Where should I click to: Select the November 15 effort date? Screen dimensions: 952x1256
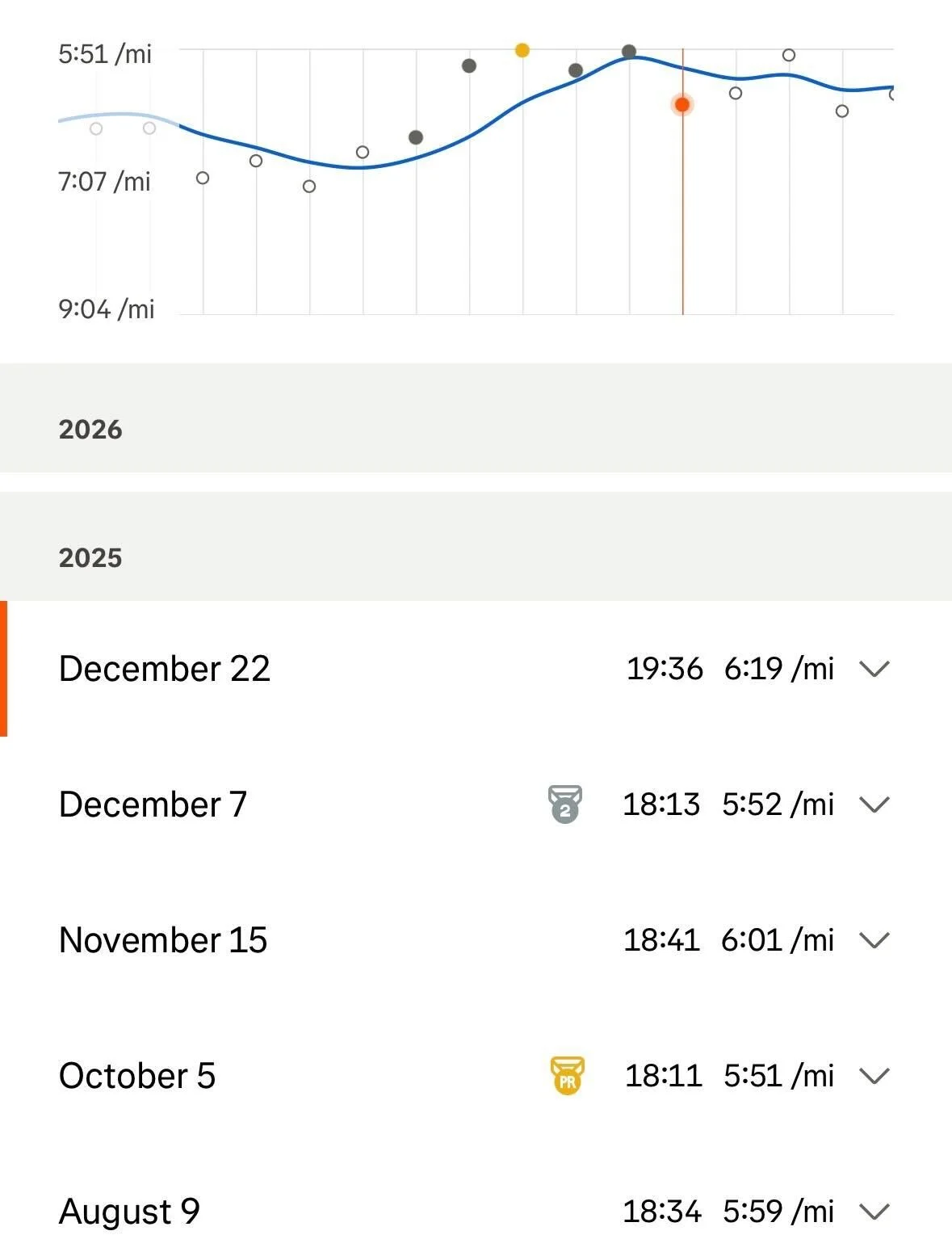163,940
